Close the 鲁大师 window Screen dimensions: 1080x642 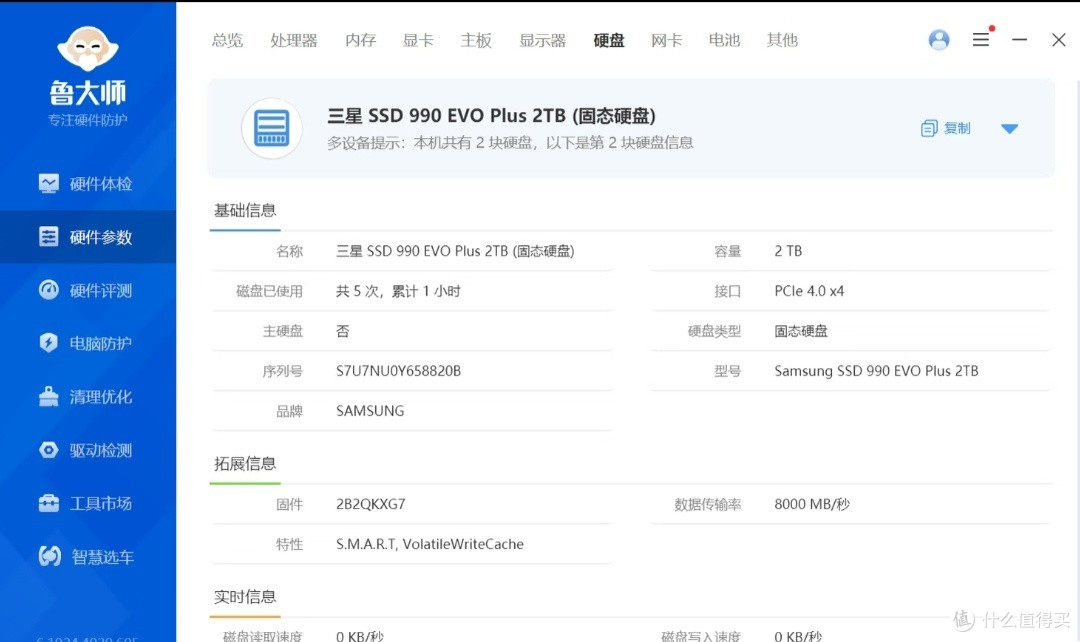(x=1059, y=40)
